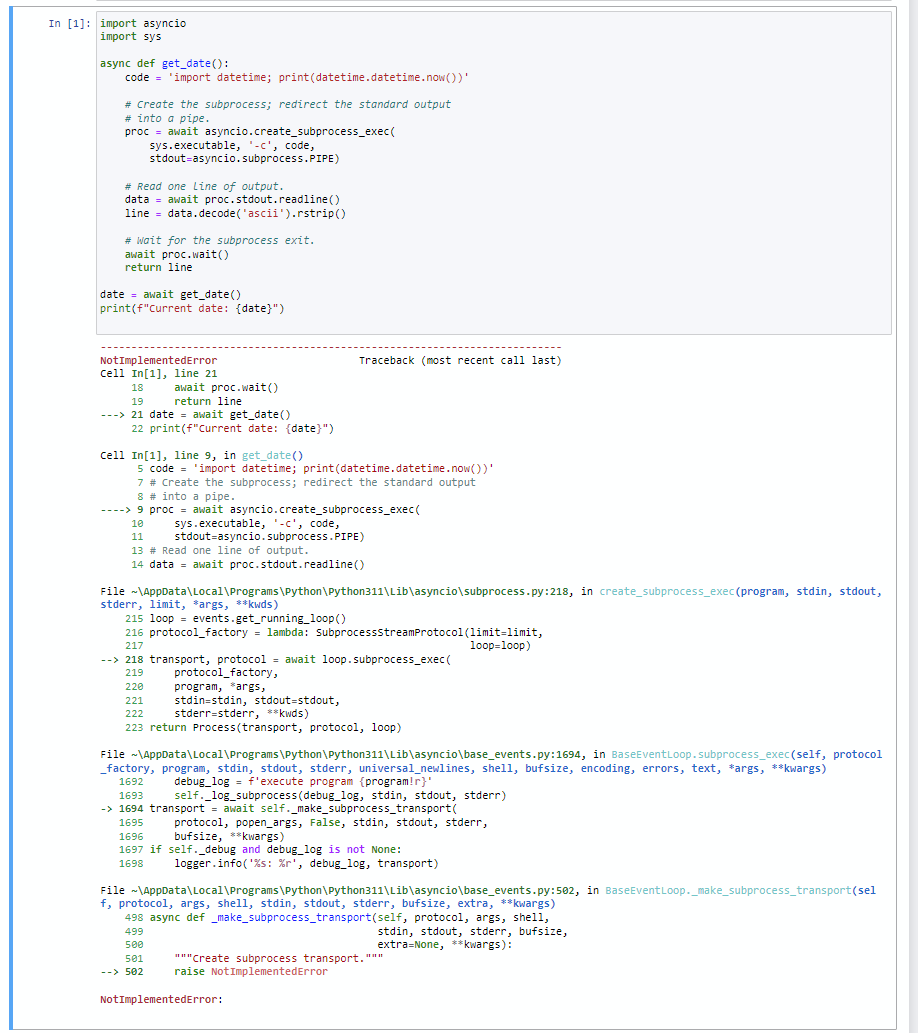Click traceback line '--> 218 transport, protocol'
The image size is (918, 1033).
pyautogui.click(x=276, y=659)
